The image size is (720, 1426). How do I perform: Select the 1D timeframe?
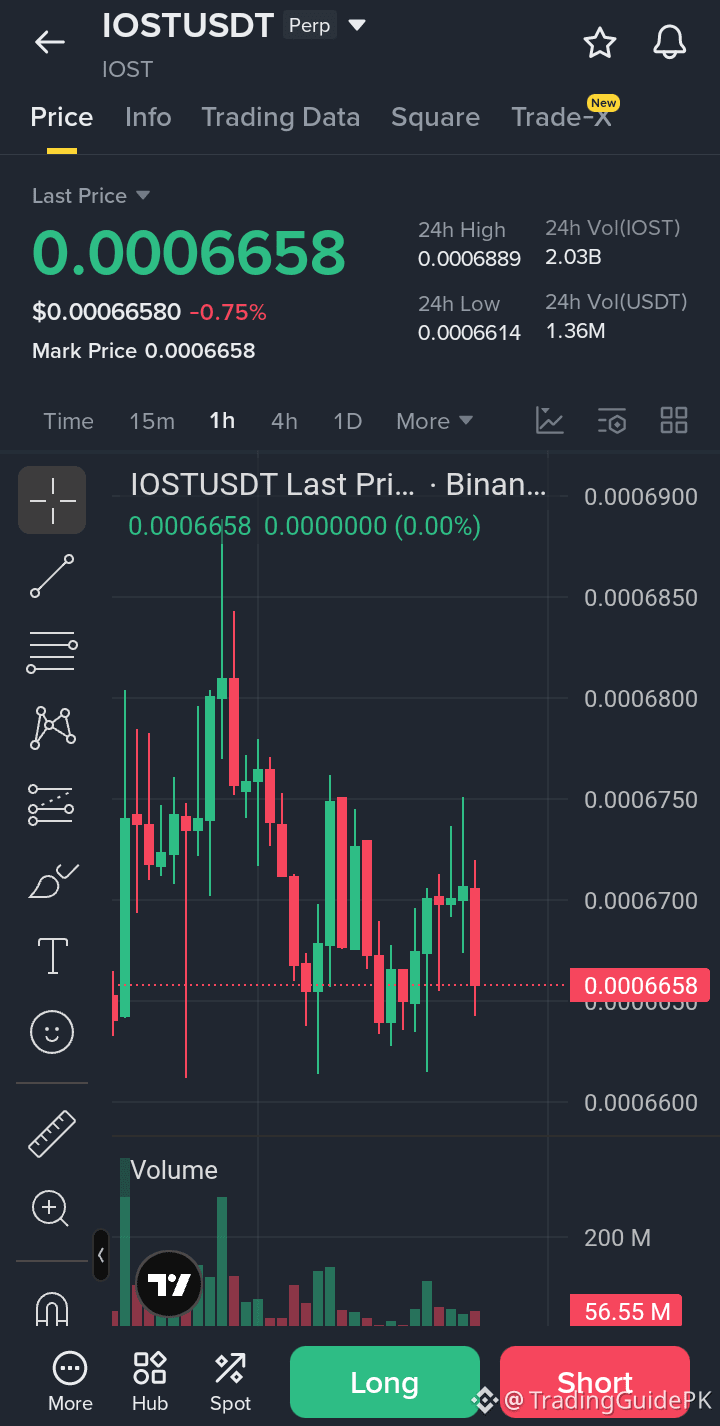pos(347,421)
